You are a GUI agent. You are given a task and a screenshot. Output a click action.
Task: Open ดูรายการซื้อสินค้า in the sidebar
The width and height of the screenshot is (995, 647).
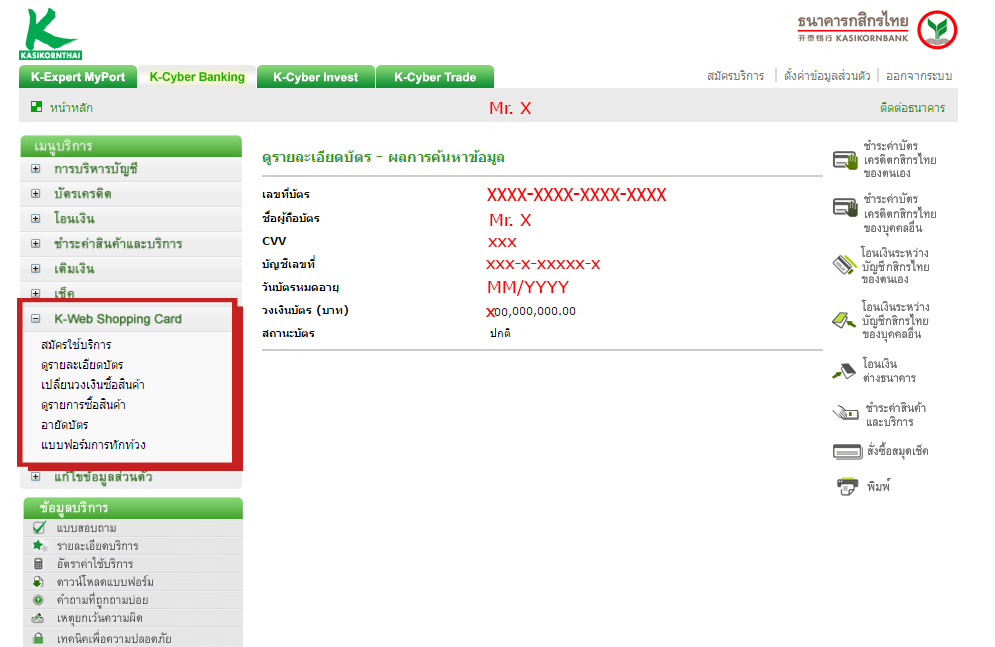(83, 405)
